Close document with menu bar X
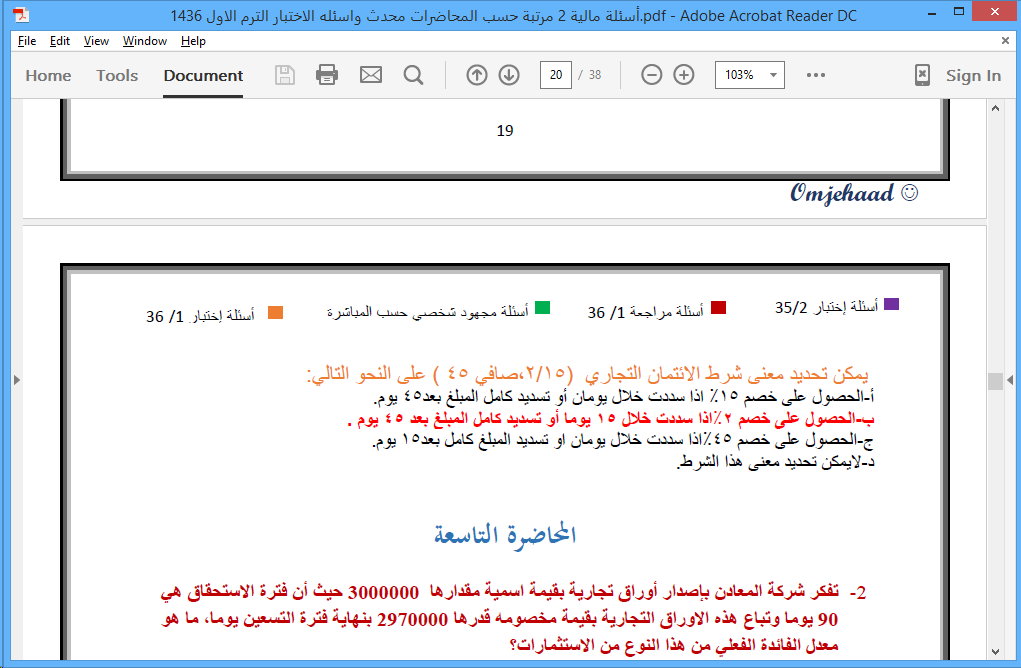The image size is (1021, 668). click(x=1005, y=40)
